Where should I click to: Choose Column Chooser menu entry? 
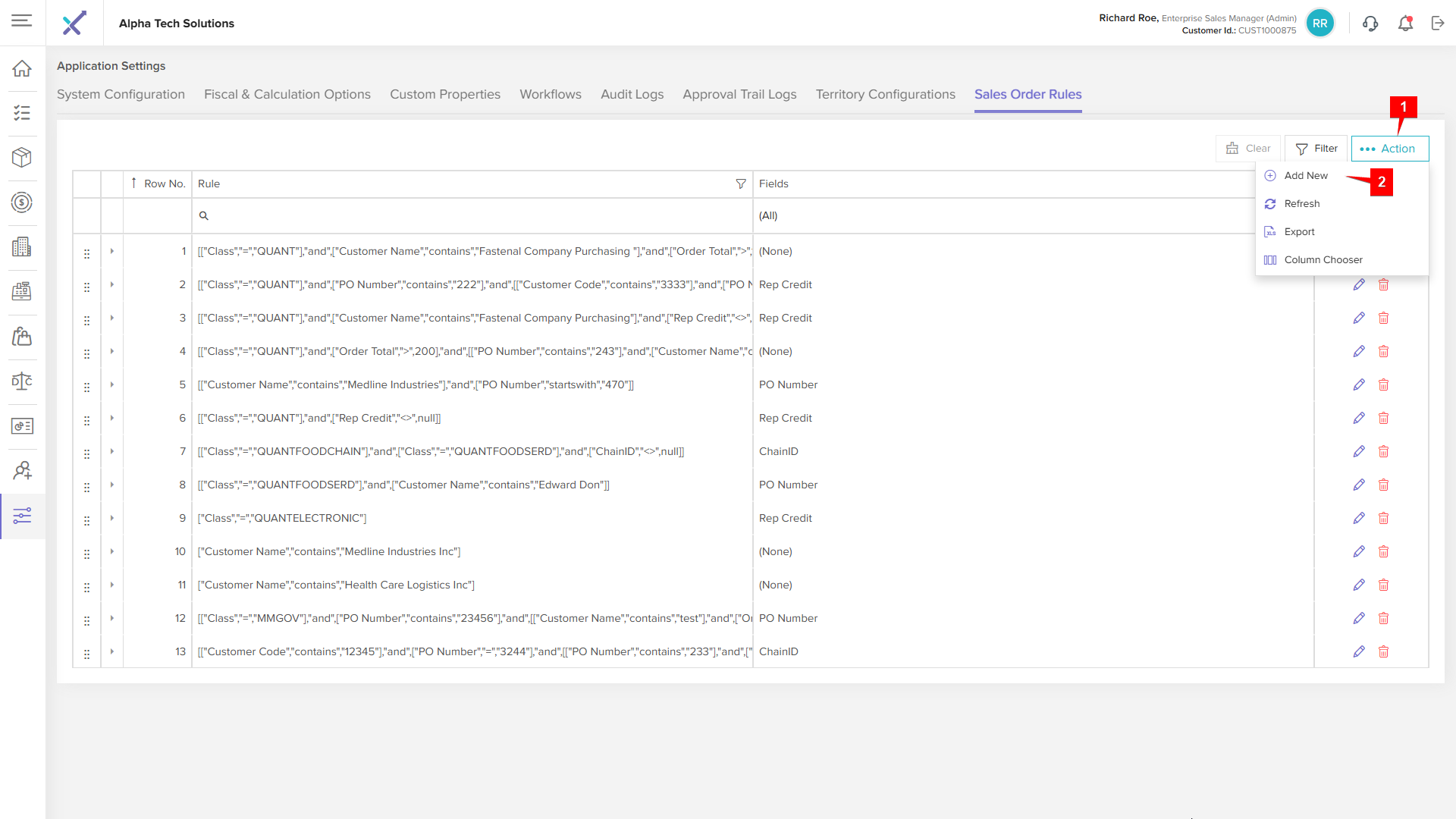[1323, 259]
